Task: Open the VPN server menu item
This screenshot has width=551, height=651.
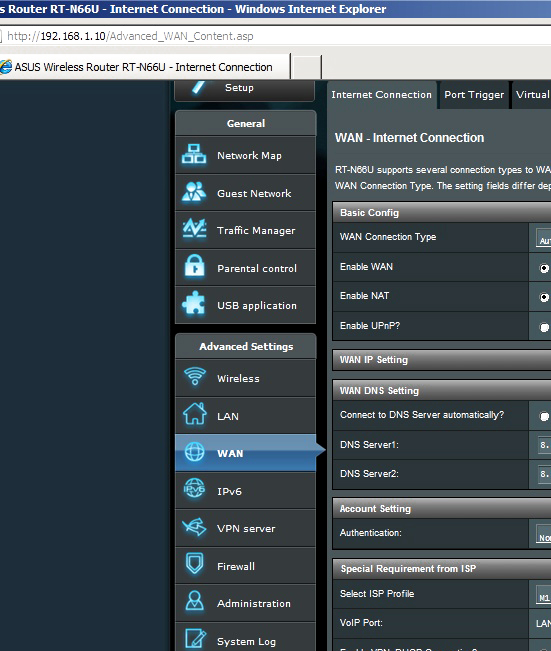Action: point(245,528)
